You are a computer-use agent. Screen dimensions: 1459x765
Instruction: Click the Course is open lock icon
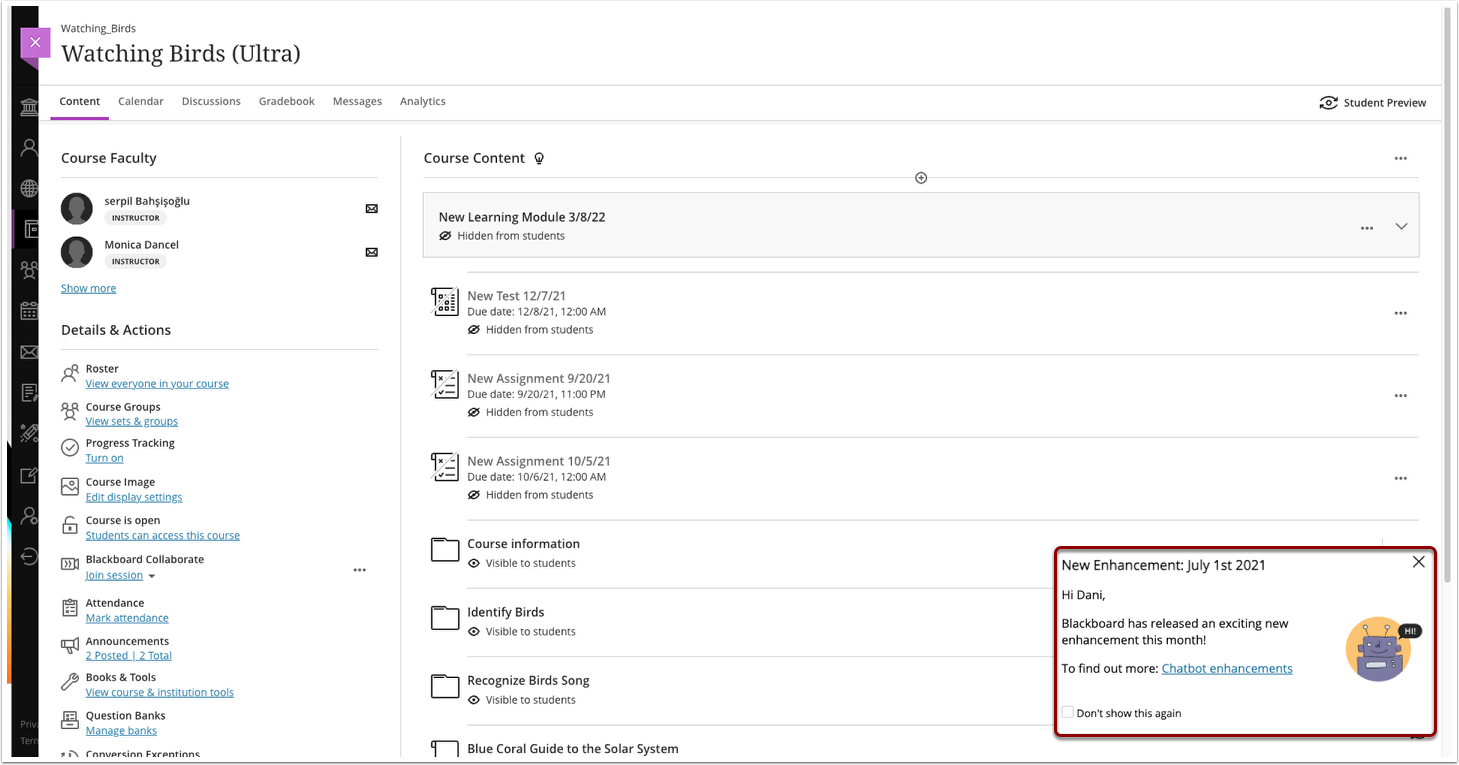click(70, 525)
